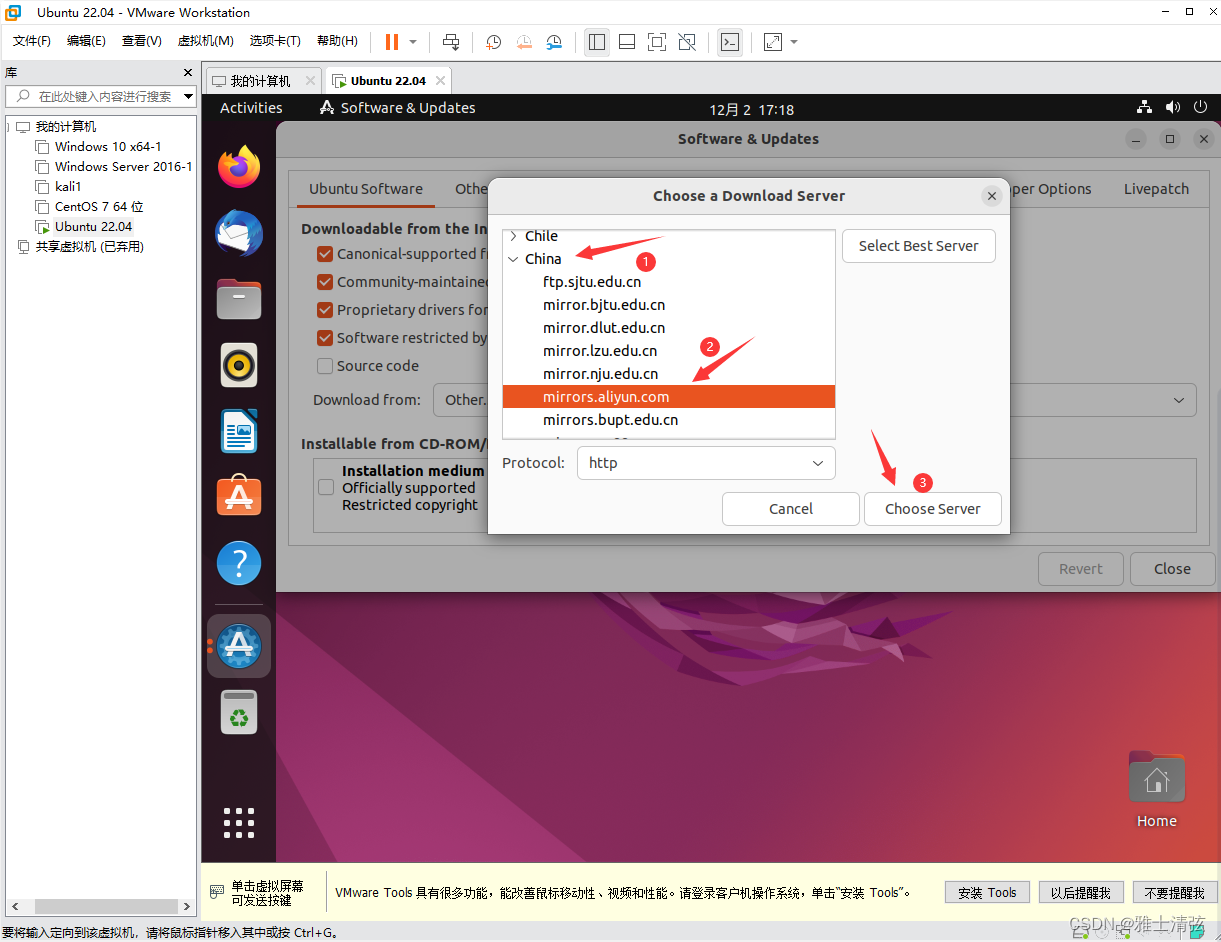The width and height of the screenshot is (1221, 942).
Task: Open the 帮助(H) menu
Action: pyautogui.click(x=337, y=41)
